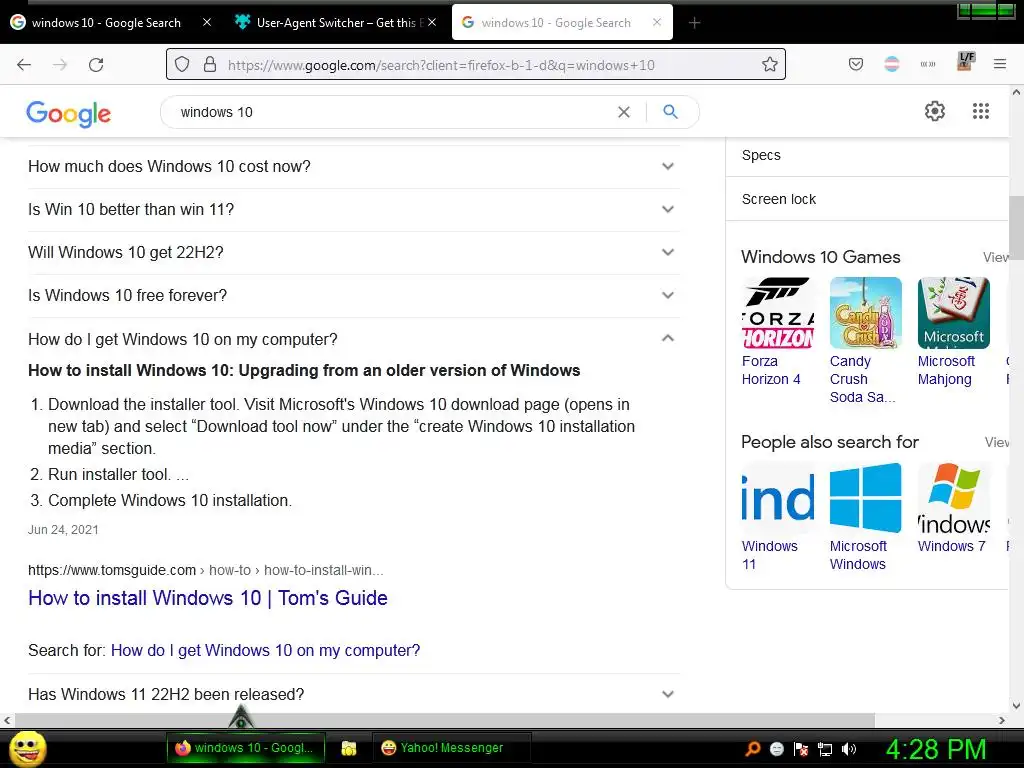Open a new browser tab
The image size is (1024, 768).
click(x=694, y=23)
